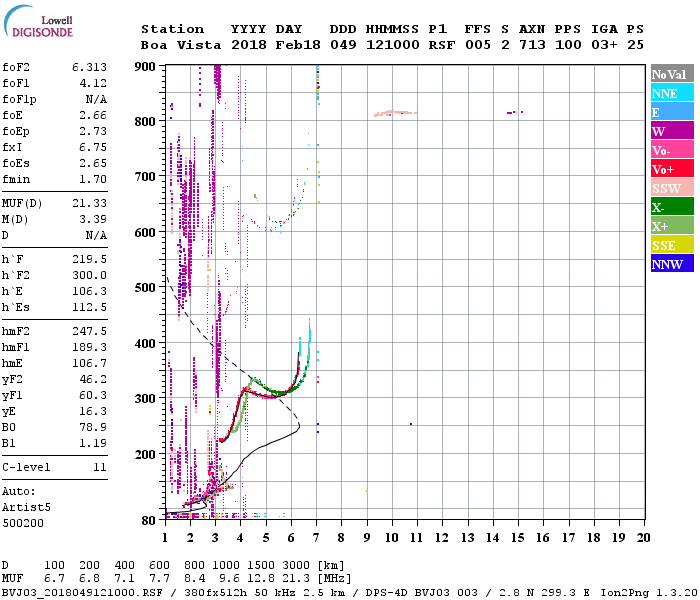Click the h`Es value 112.5
This screenshot has width=700, height=600.
(x=89, y=308)
